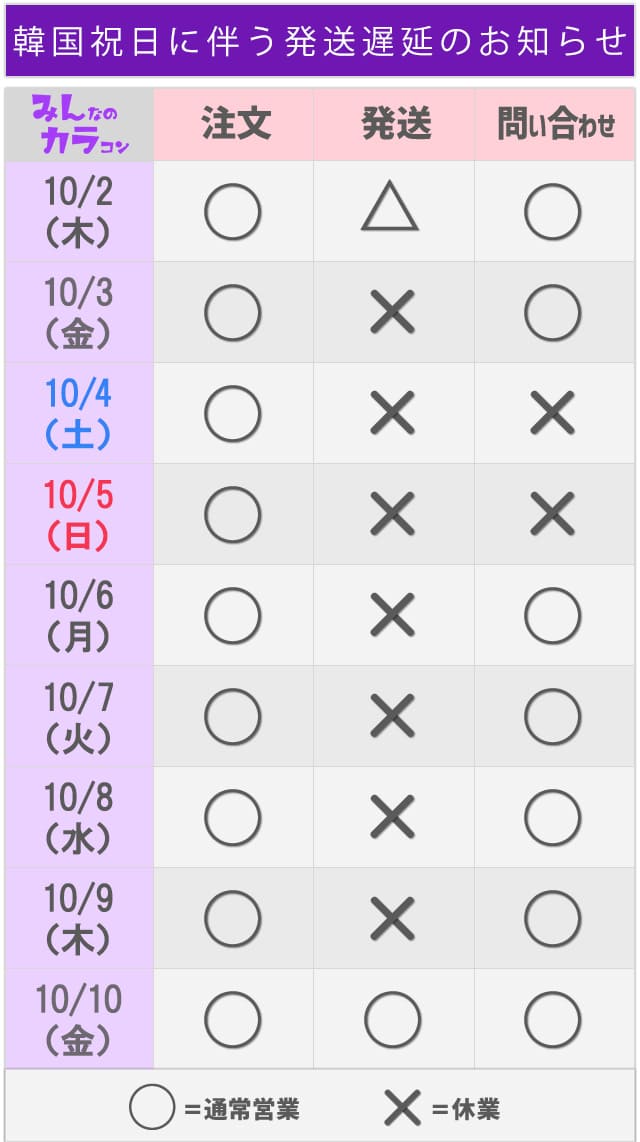This screenshot has width=640, height=1142.
Task: Click the 10/10 (金) date cell
Action: 79,1019
